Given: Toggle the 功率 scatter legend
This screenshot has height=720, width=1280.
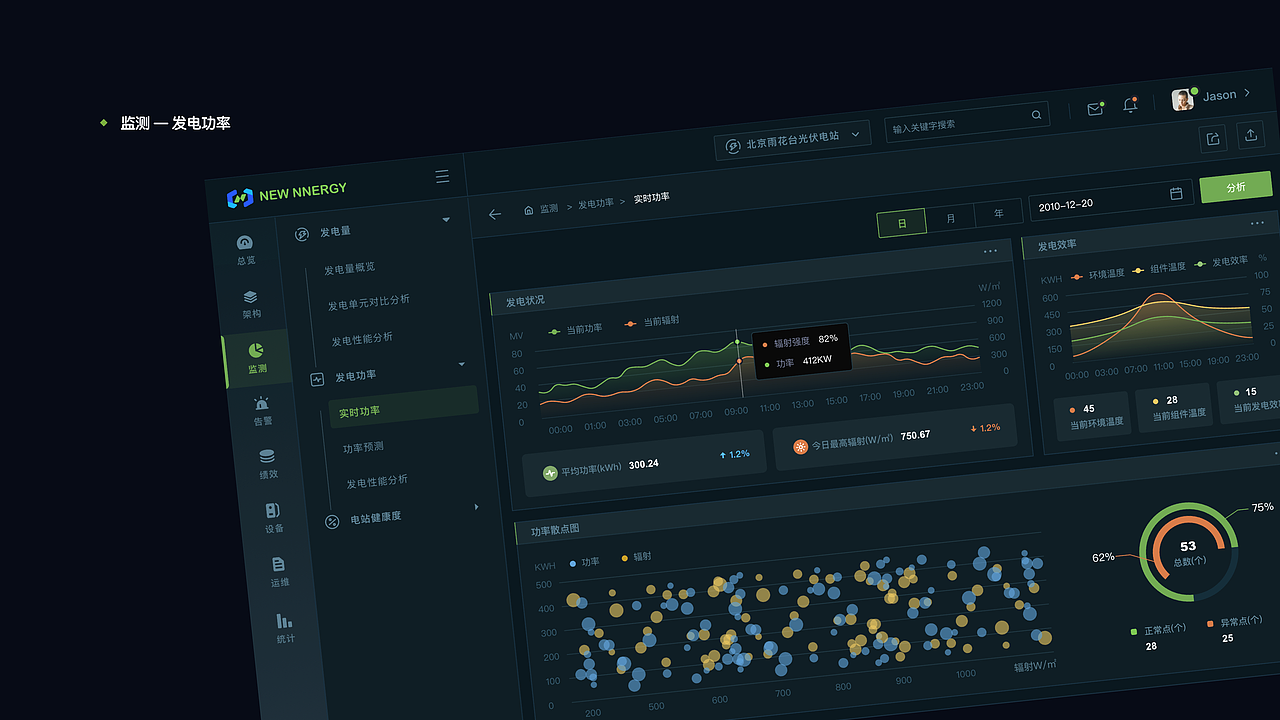Looking at the screenshot, I should [584, 562].
